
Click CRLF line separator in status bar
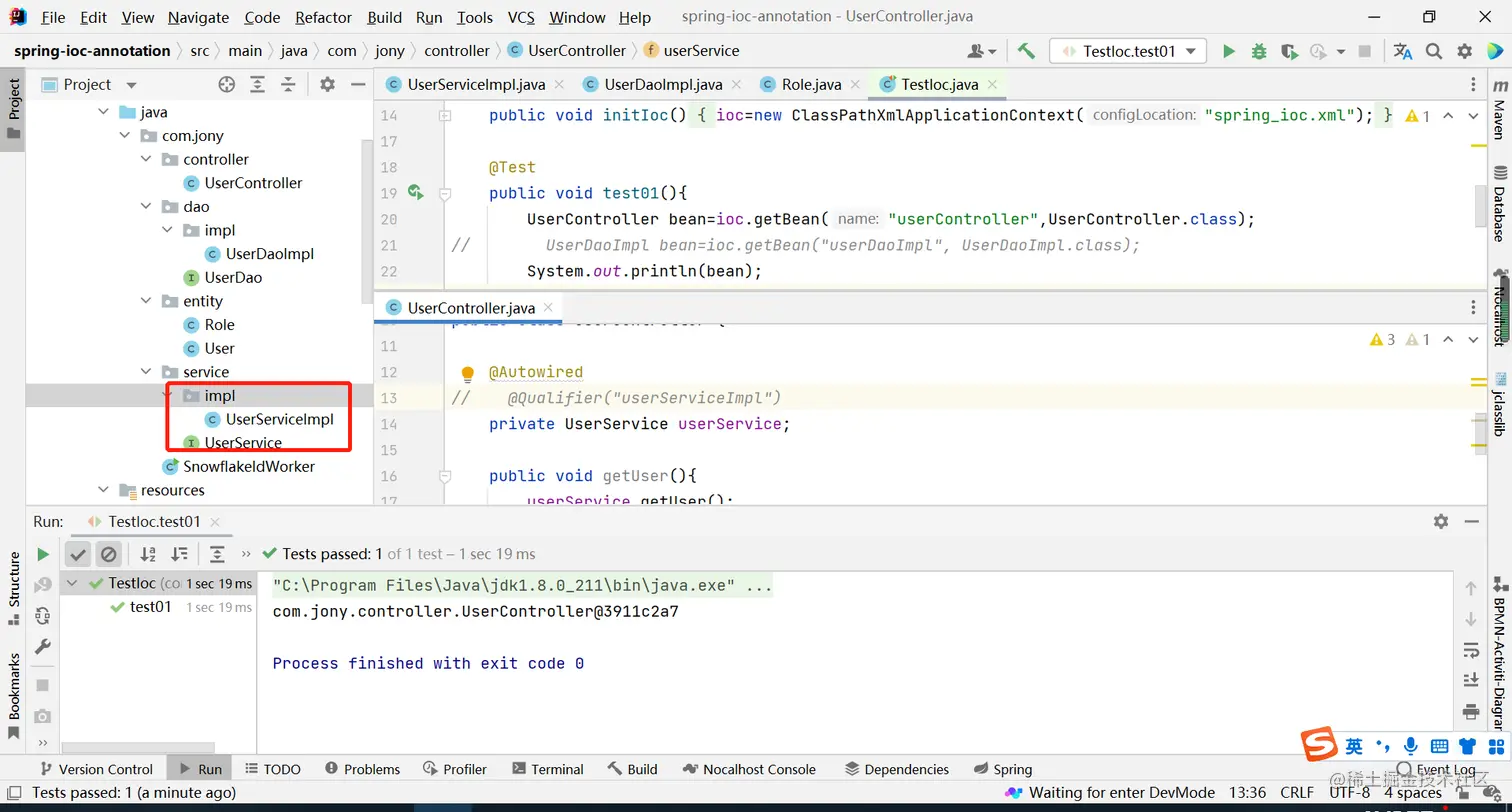coord(1297,793)
